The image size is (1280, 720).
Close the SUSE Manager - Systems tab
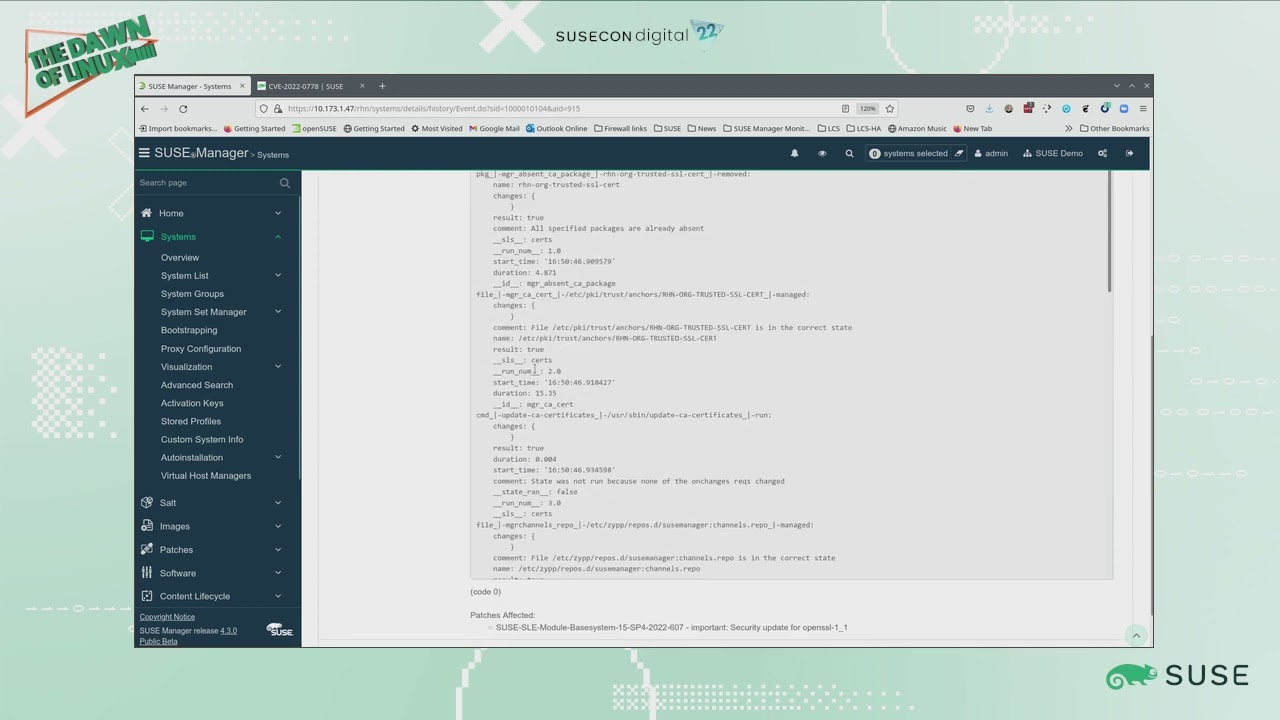tap(242, 86)
